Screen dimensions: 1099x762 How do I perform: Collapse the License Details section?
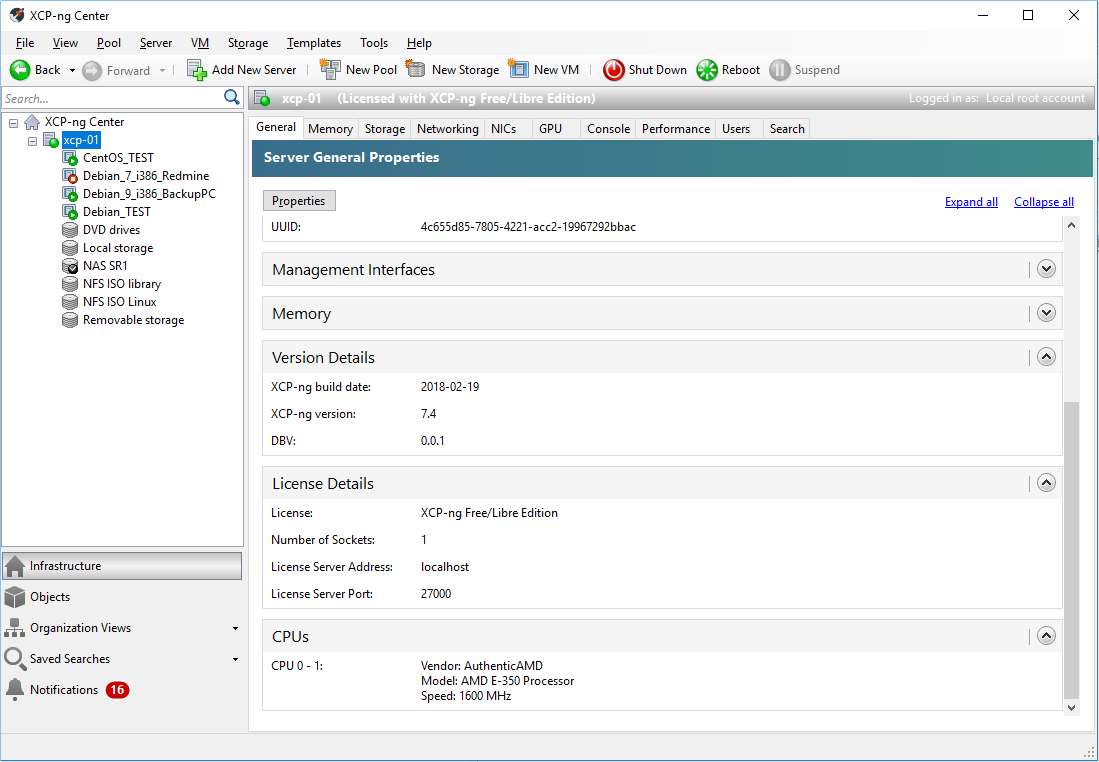coord(1046,483)
